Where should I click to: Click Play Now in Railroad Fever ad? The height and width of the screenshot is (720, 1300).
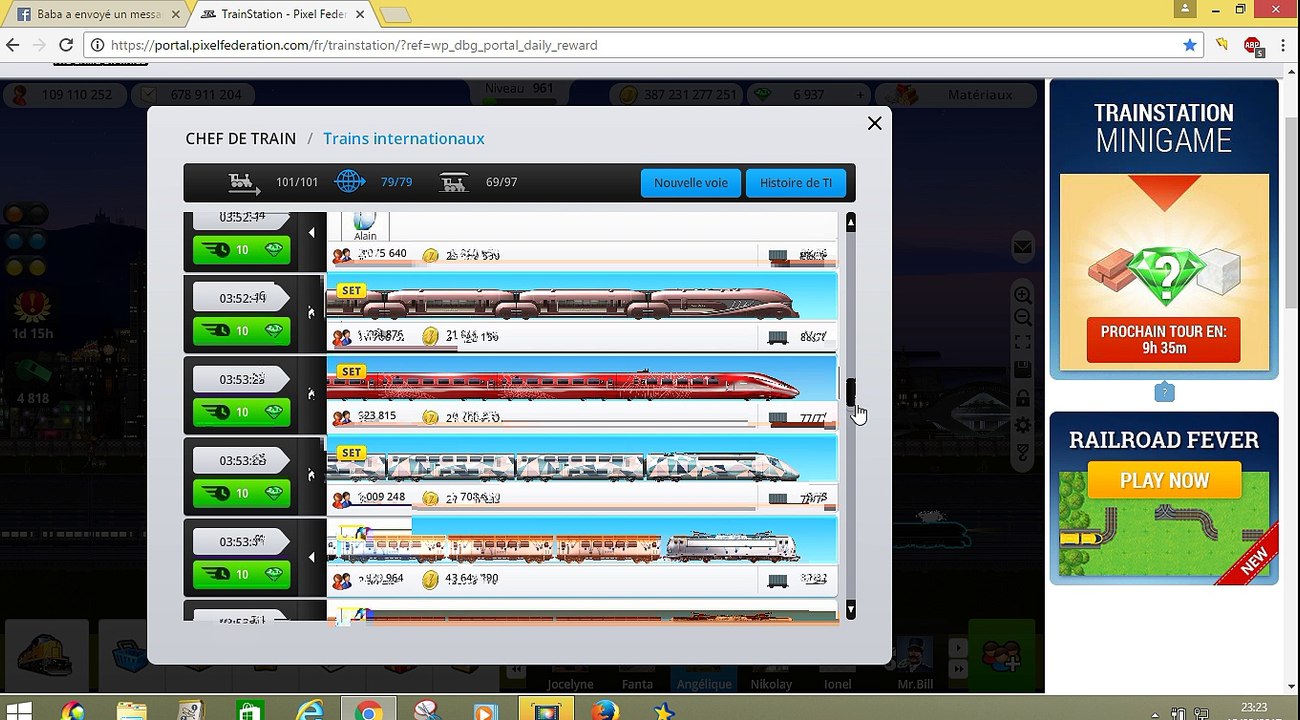tap(1164, 481)
